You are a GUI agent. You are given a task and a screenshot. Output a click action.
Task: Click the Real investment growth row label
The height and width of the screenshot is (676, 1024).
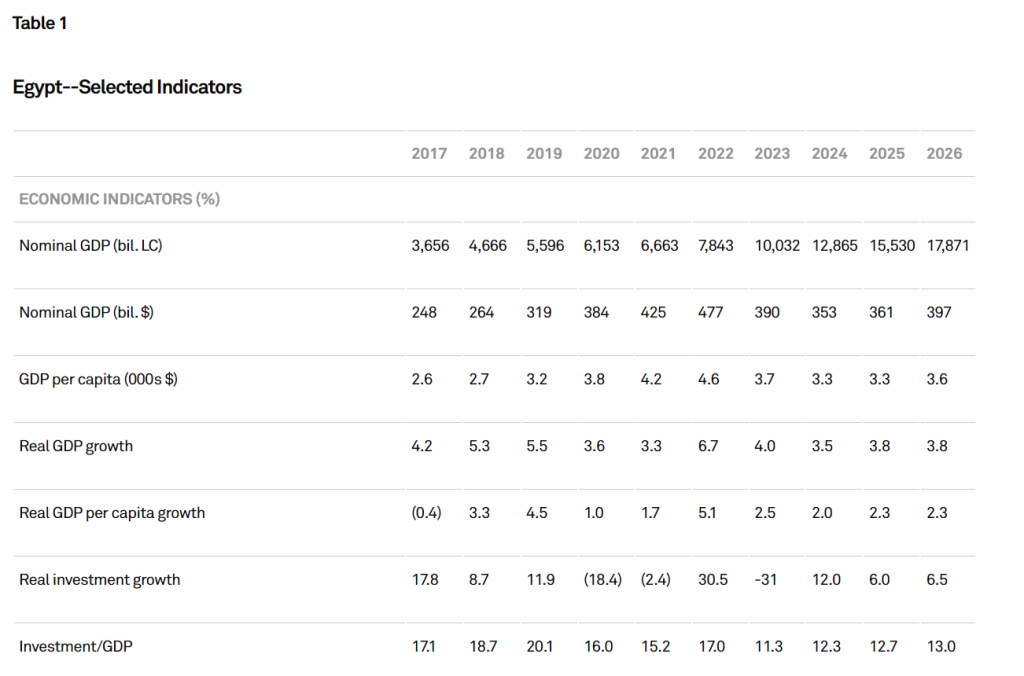100,580
